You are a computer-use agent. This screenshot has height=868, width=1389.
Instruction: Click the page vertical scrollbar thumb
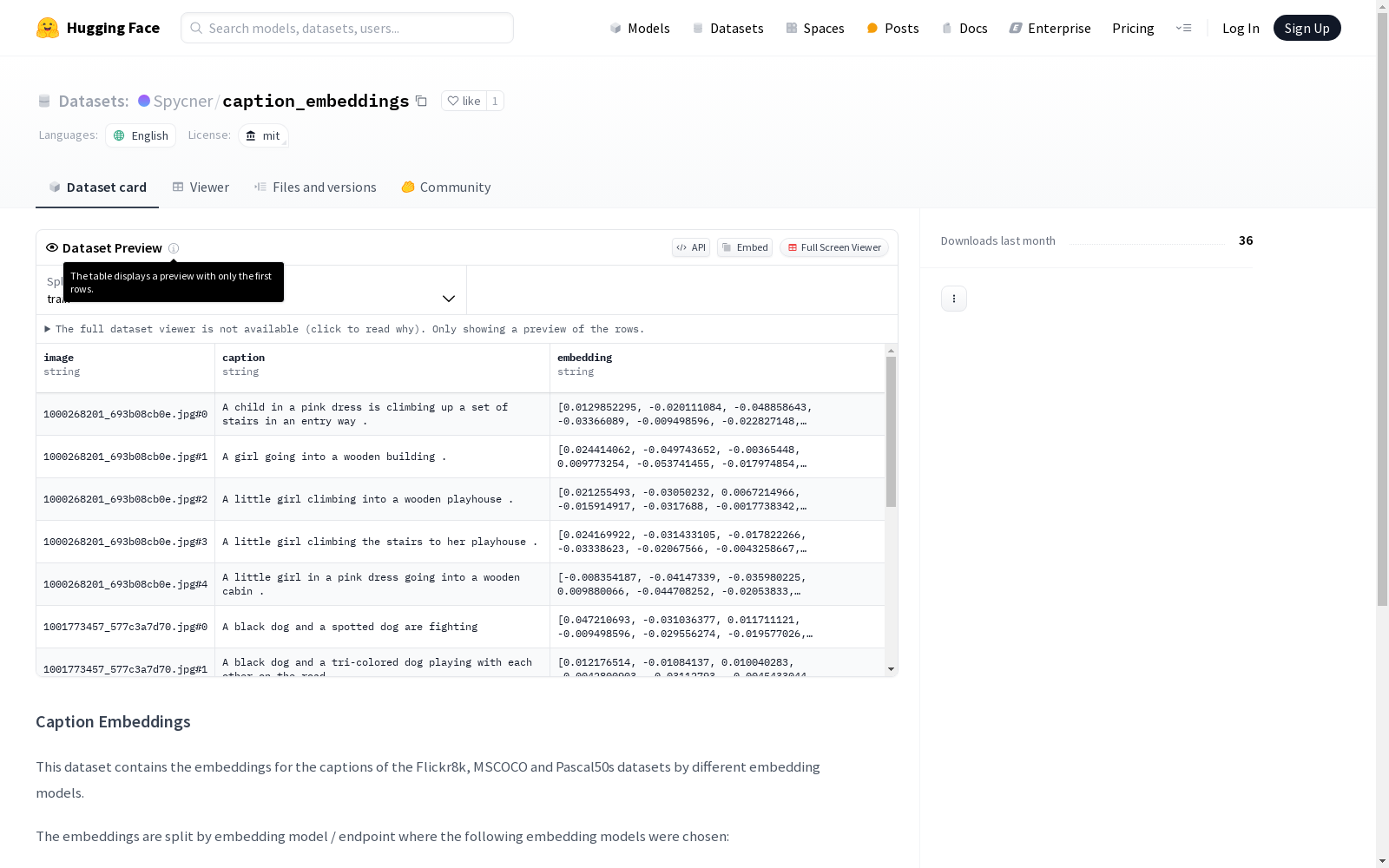[1382, 308]
